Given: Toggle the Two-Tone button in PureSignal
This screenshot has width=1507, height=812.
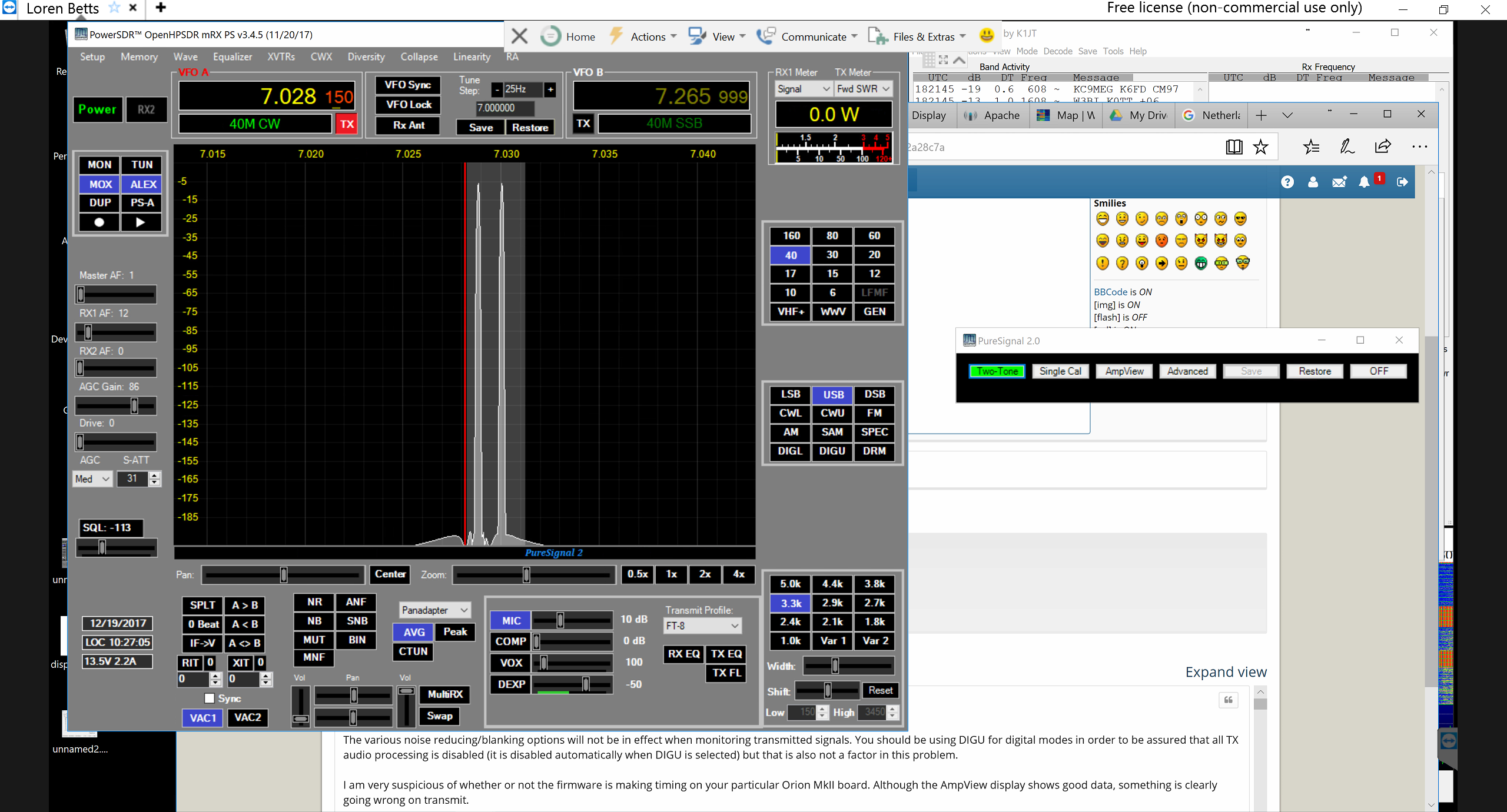Looking at the screenshot, I should pos(997,371).
